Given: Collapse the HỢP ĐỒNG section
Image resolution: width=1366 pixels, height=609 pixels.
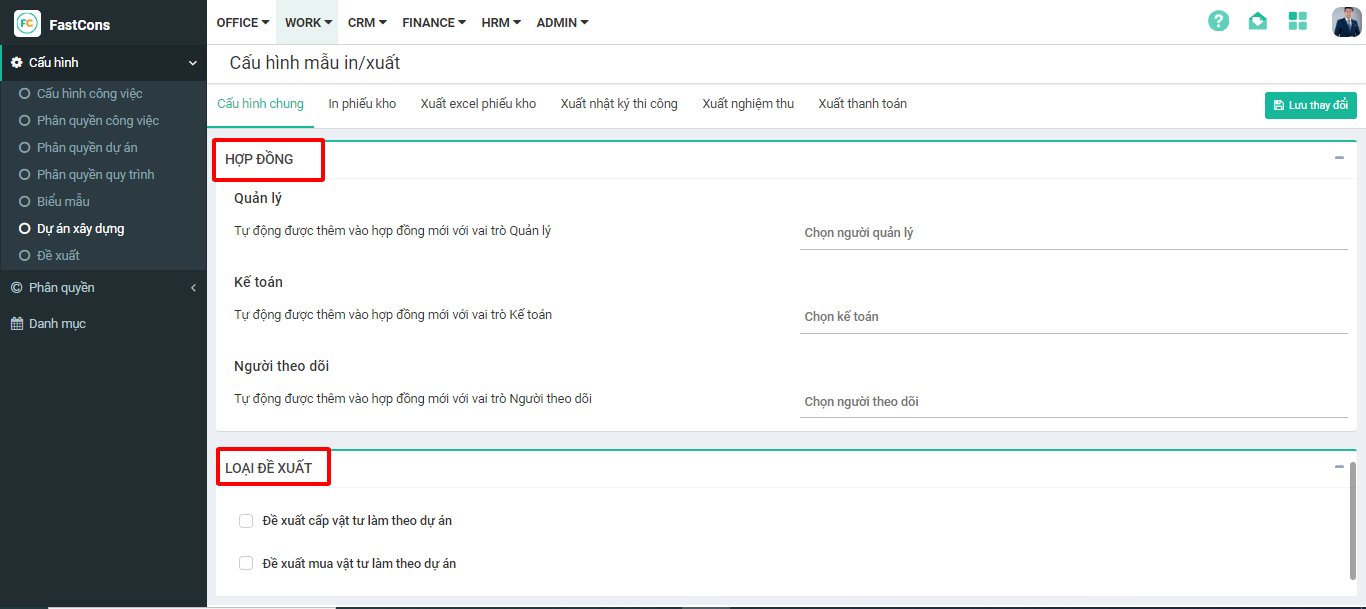Looking at the screenshot, I should pyautogui.click(x=1339, y=158).
